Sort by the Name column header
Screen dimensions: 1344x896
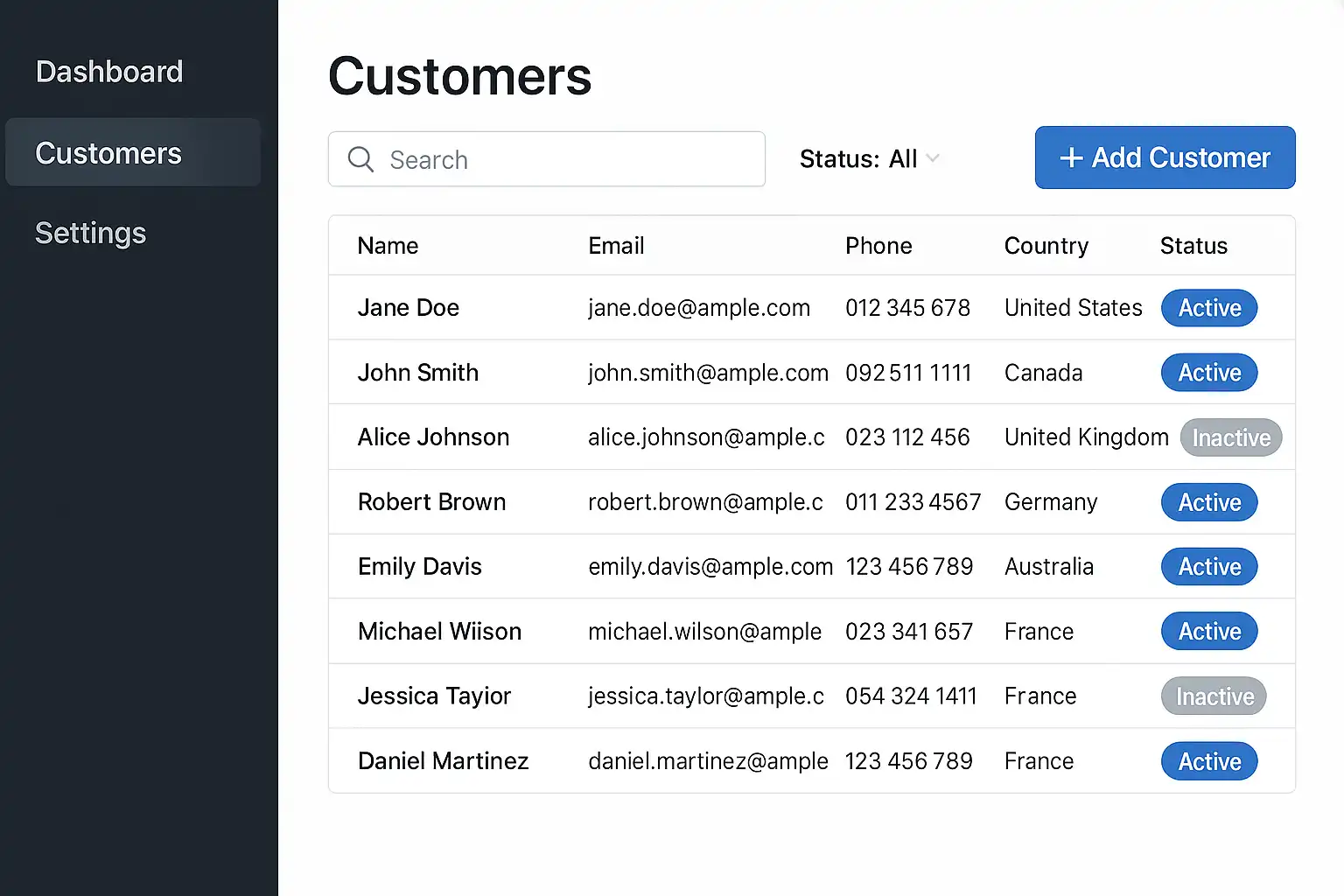pos(388,246)
